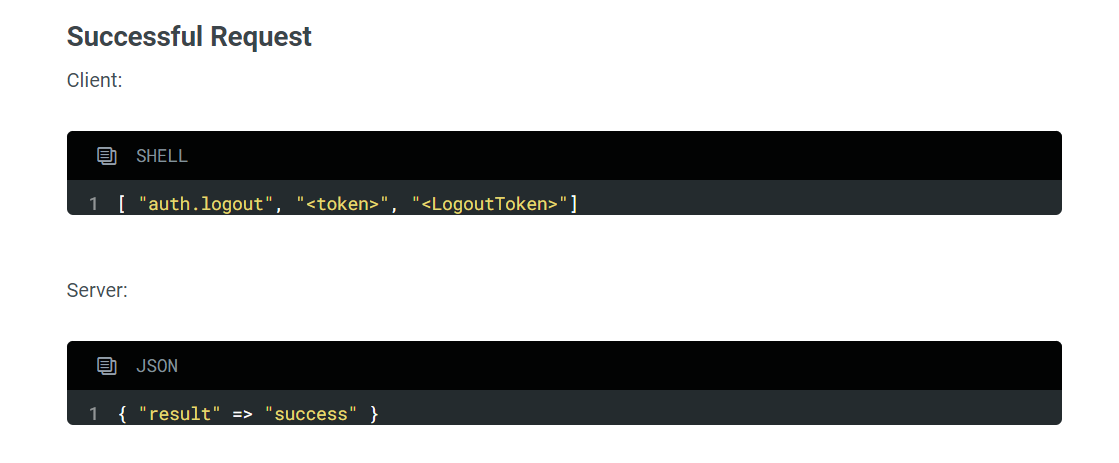Viewport: 1119px width, 463px height.
Task: Copy the SHELL code block
Action: coord(106,156)
